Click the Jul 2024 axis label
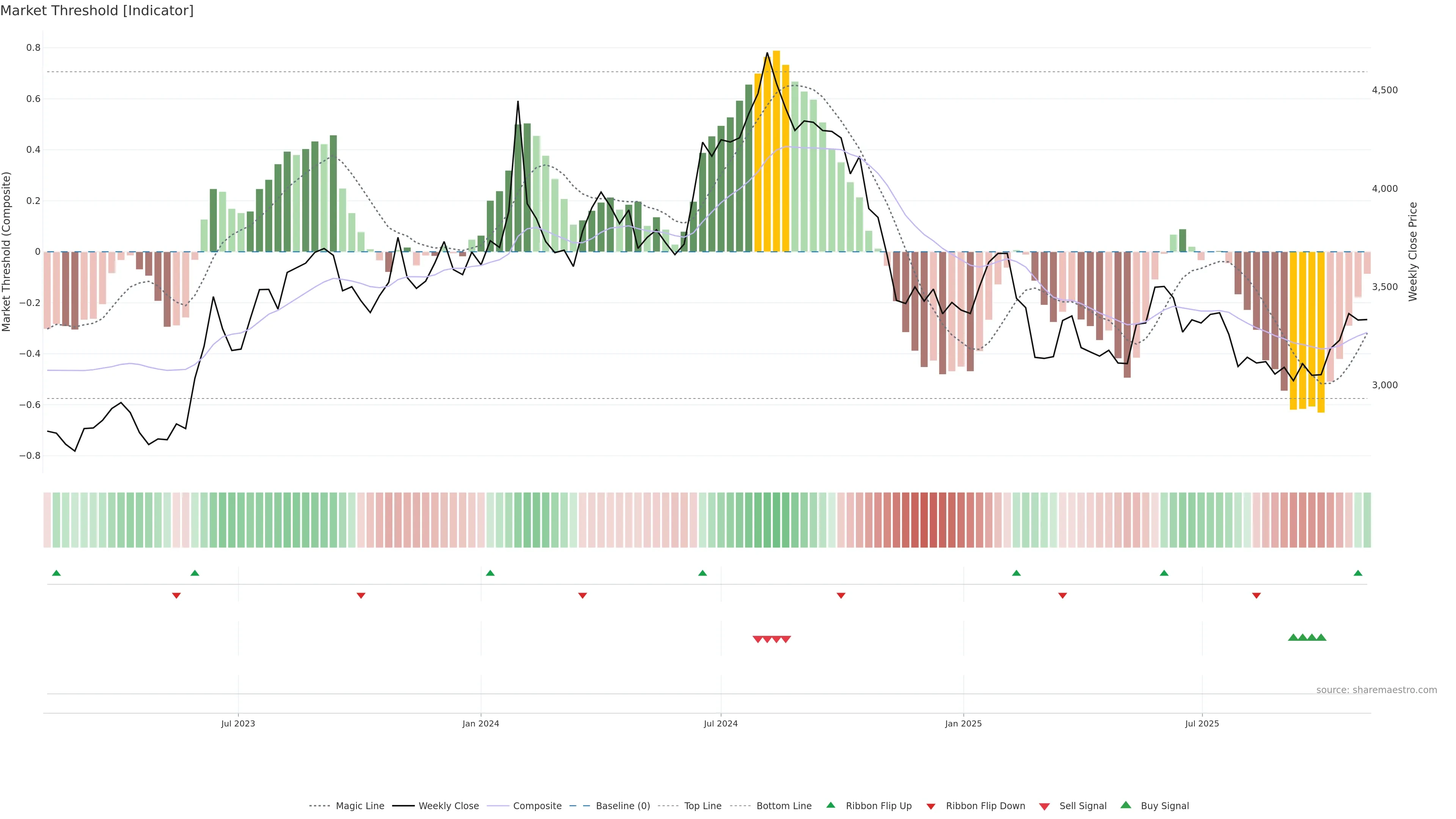Viewport: 1456px width, 819px height. [721, 723]
